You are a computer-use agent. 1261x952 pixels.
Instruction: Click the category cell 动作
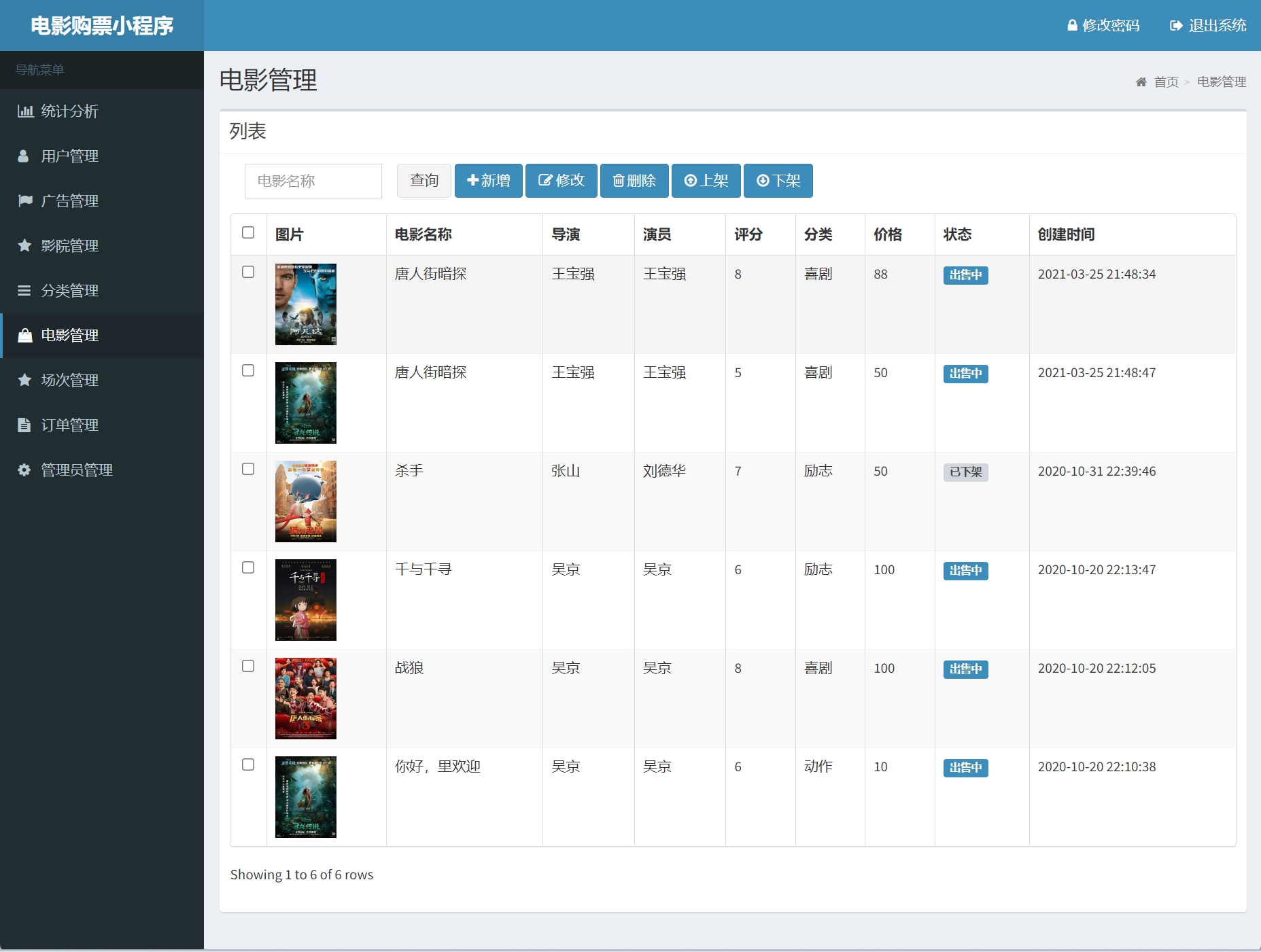[x=818, y=766]
